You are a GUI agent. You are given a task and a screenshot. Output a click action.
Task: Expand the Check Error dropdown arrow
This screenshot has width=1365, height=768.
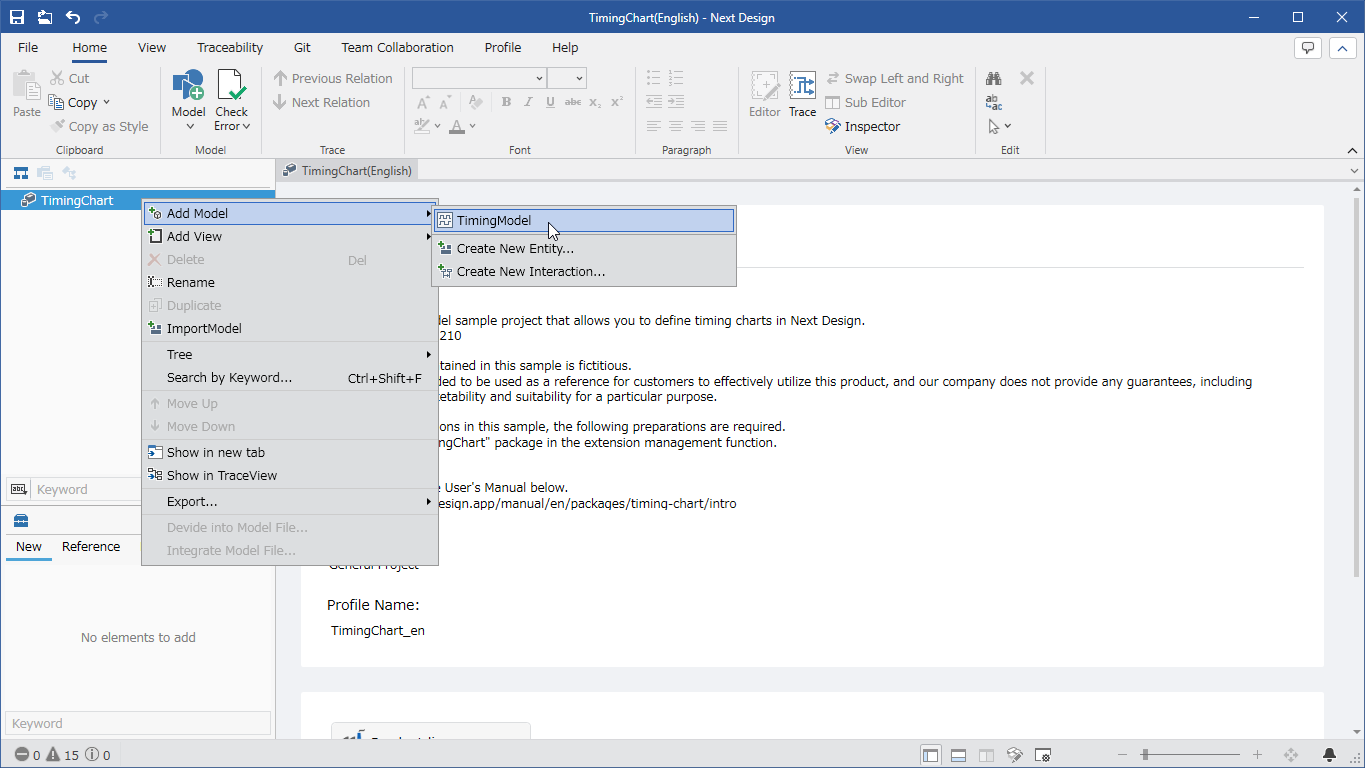tap(246, 127)
